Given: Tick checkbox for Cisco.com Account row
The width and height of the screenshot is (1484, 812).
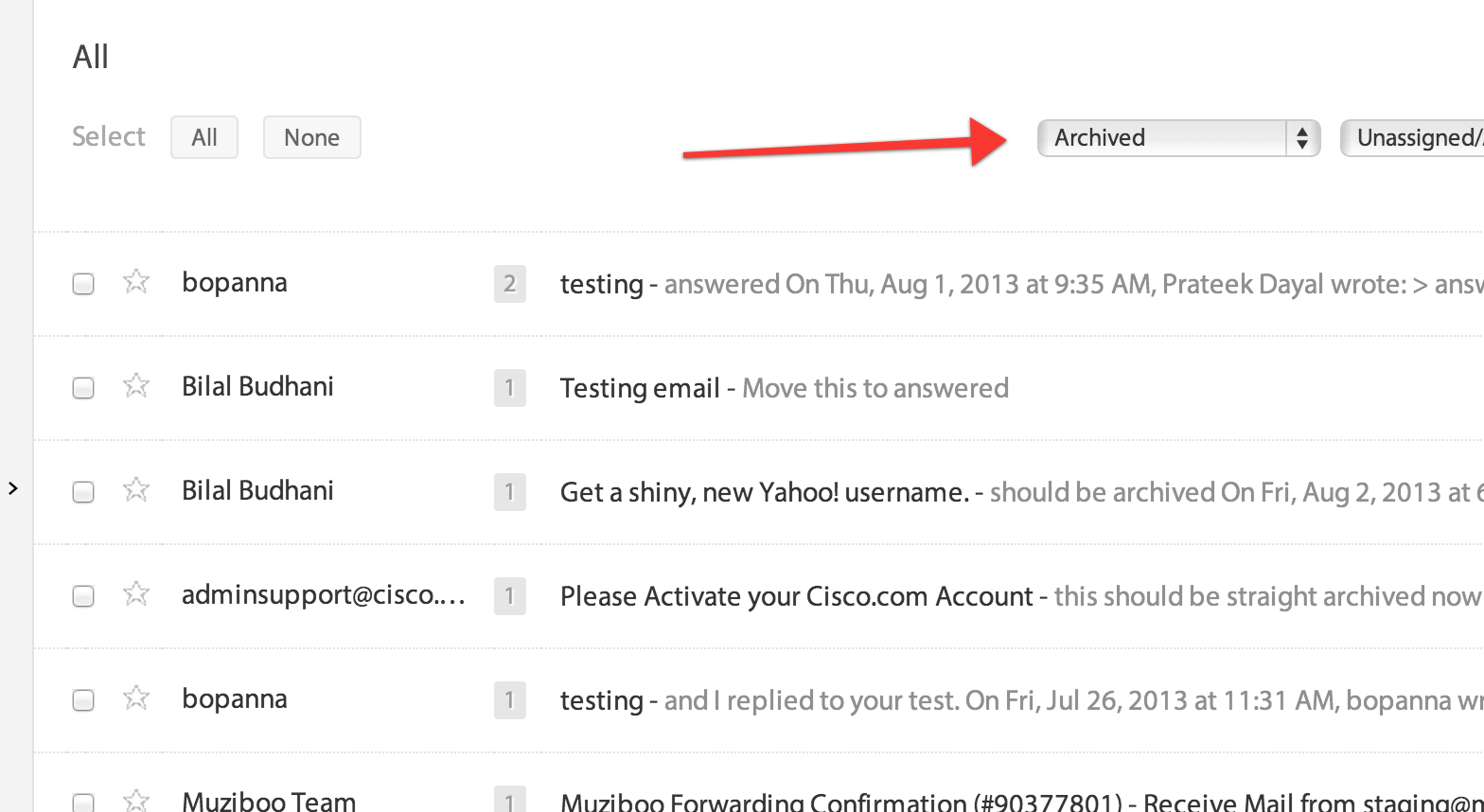Looking at the screenshot, I should point(83,596).
